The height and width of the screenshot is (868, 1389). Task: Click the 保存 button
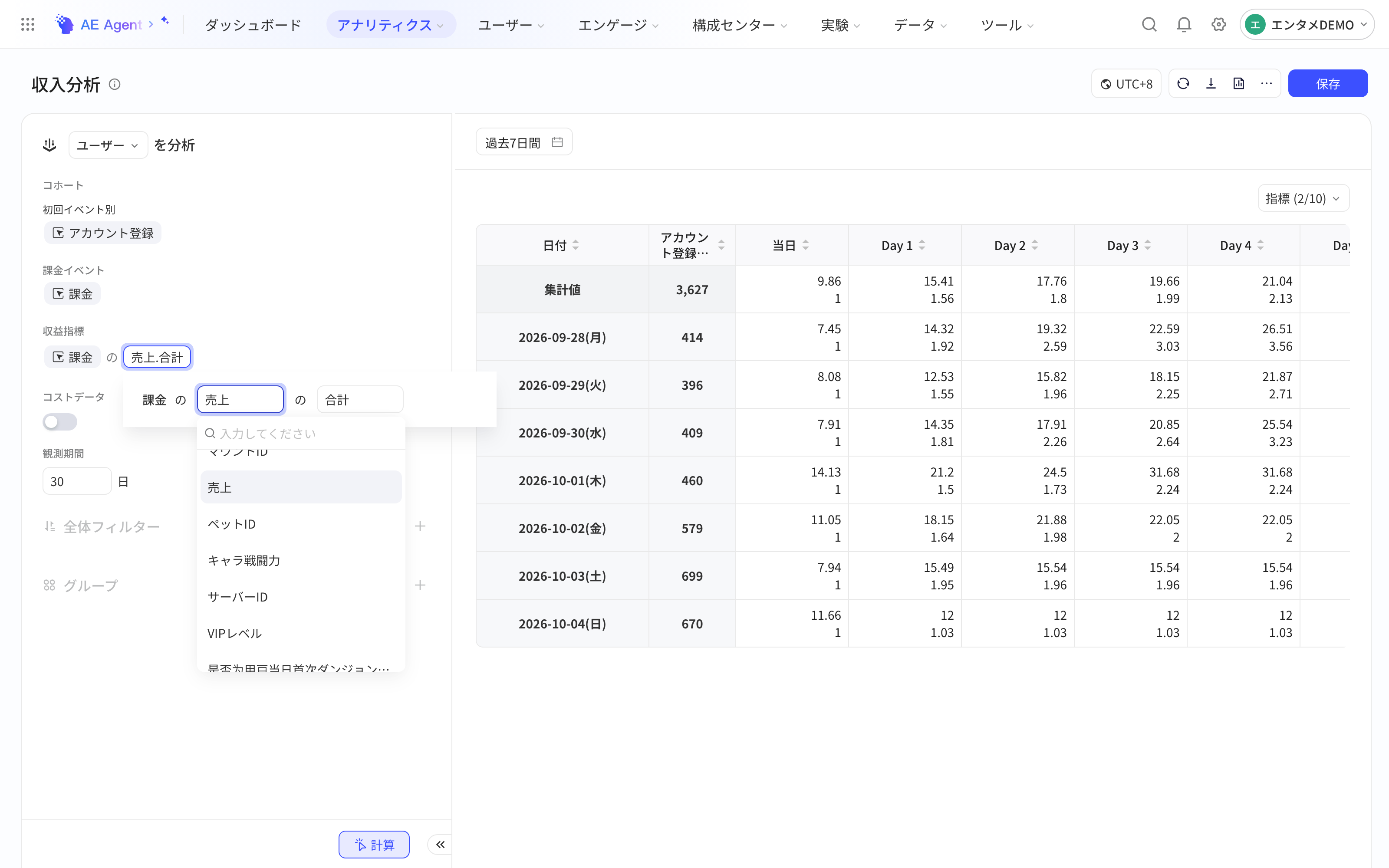(1328, 84)
